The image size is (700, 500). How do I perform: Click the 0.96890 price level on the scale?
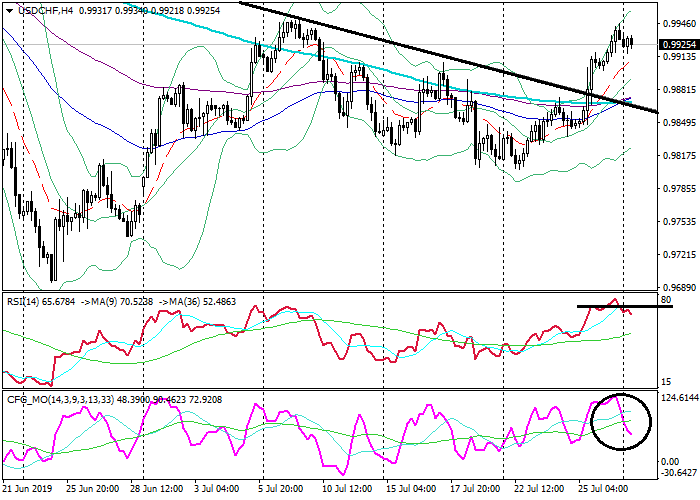679,287
